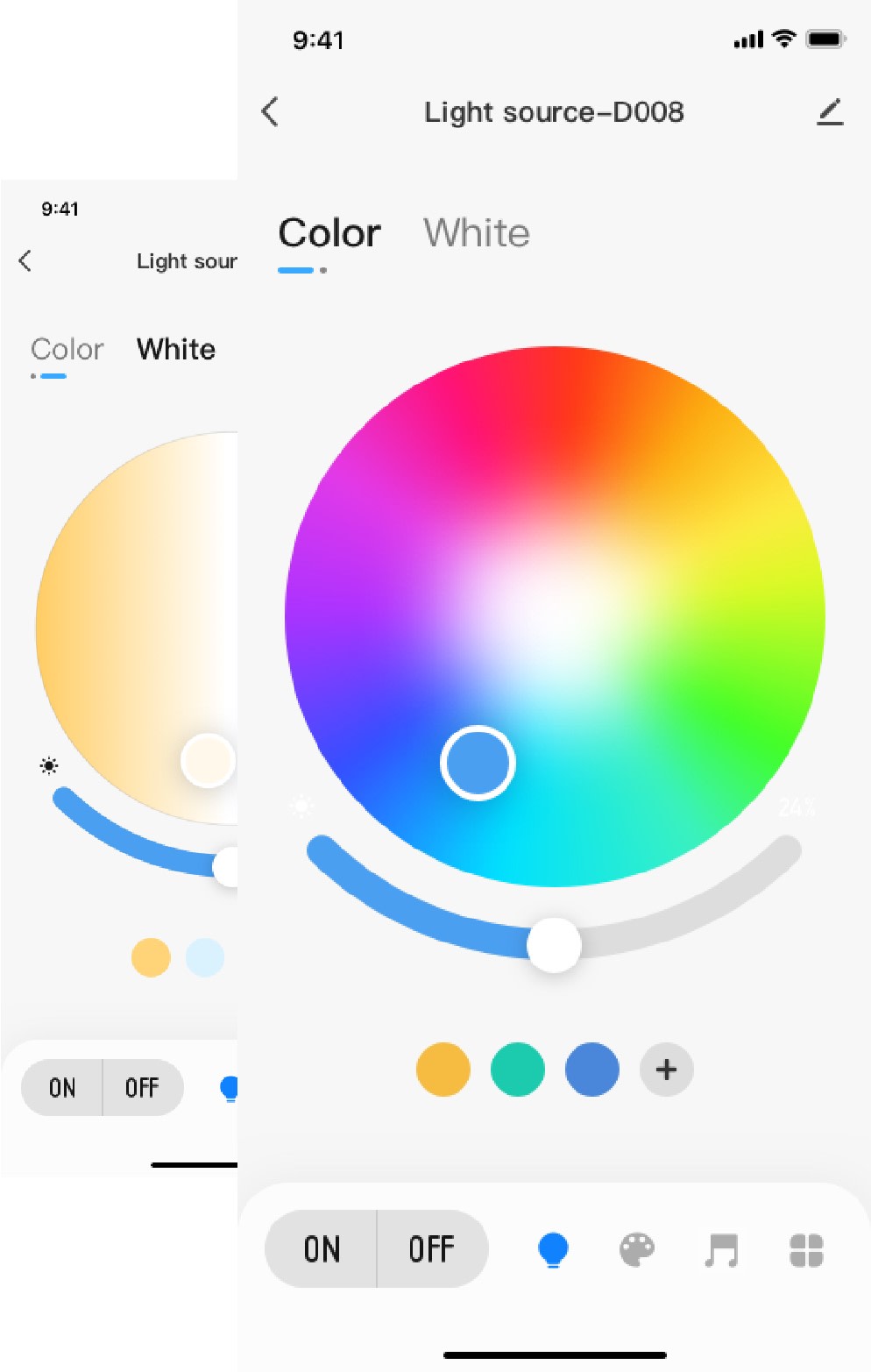This screenshot has width=871, height=1372.
Task: Go back using the main screen's chevron
Action: (x=270, y=111)
